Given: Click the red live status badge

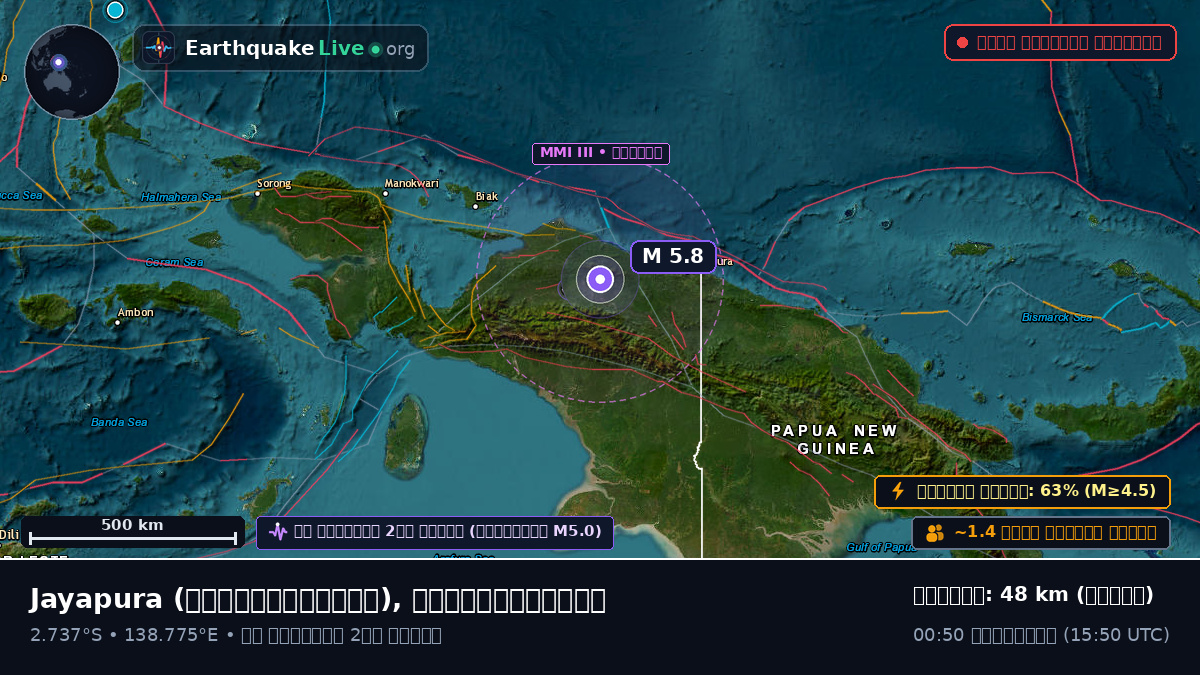Looking at the screenshot, I should pos(1060,43).
